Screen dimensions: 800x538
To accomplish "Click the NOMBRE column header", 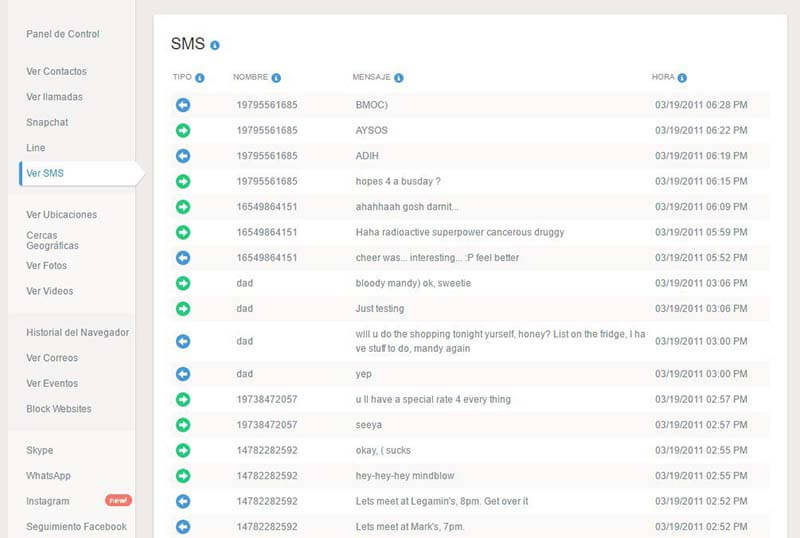I will [251, 77].
